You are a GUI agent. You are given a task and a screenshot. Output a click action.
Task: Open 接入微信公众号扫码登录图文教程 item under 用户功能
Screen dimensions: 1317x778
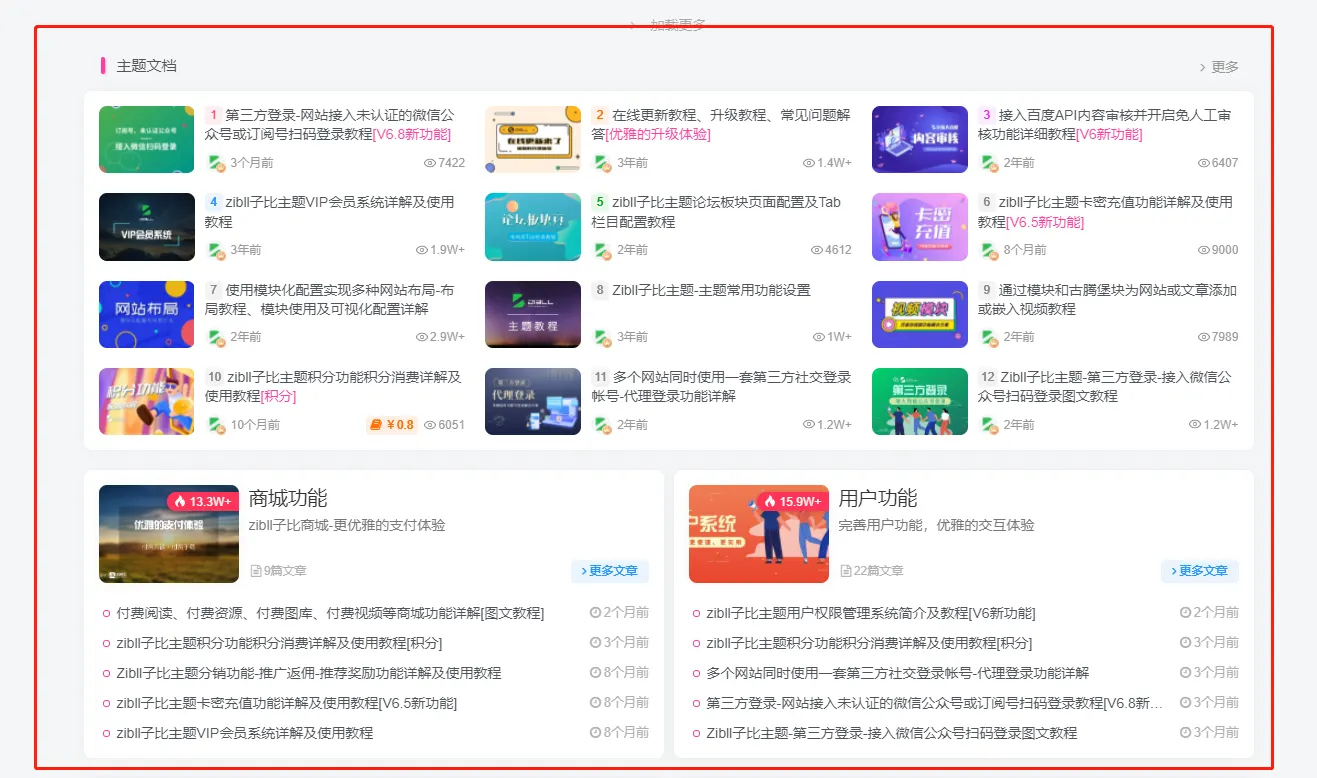pos(892,733)
